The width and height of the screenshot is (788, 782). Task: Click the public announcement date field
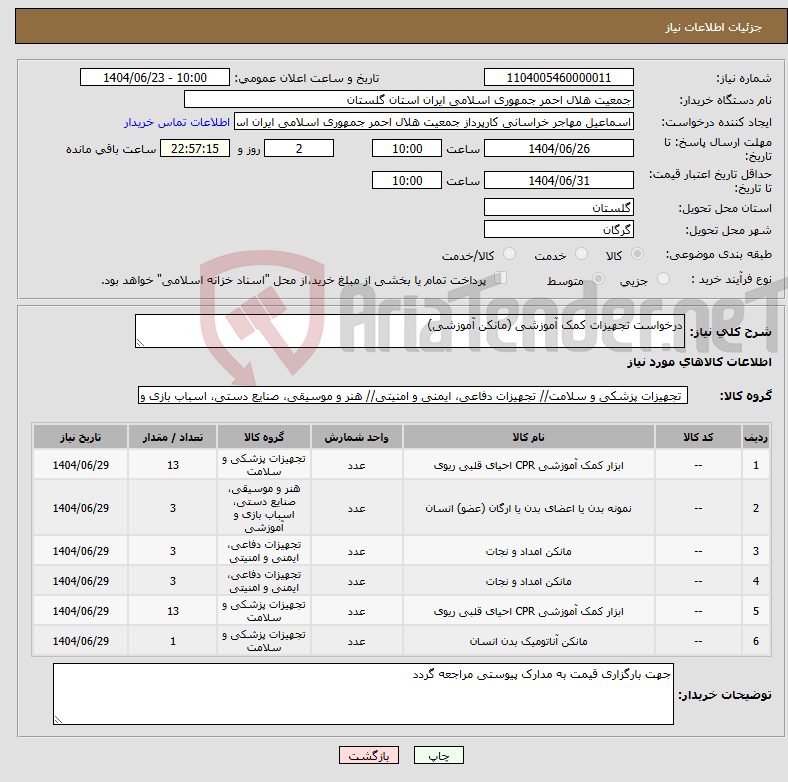(x=155, y=77)
